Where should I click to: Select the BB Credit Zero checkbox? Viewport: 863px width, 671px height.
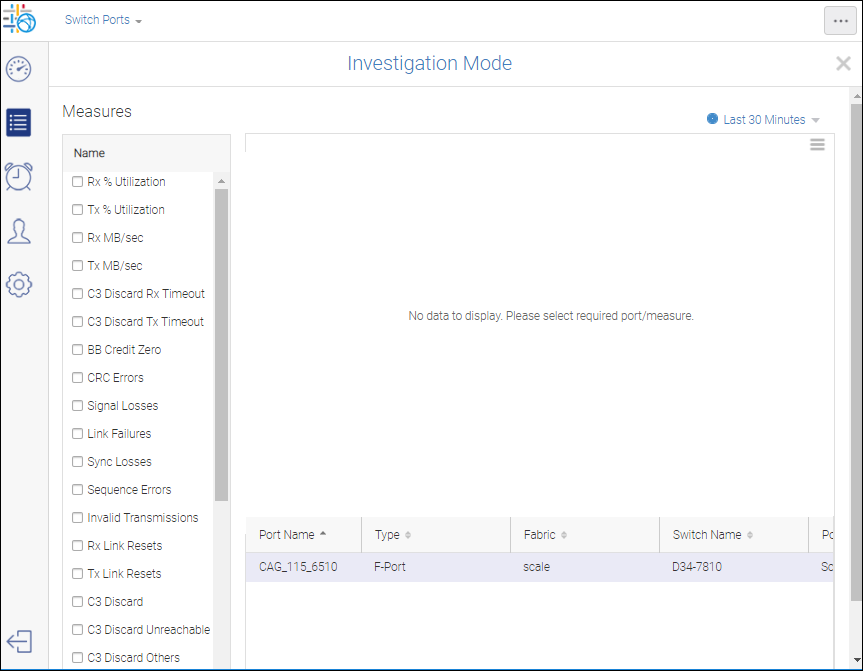coord(78,350)
